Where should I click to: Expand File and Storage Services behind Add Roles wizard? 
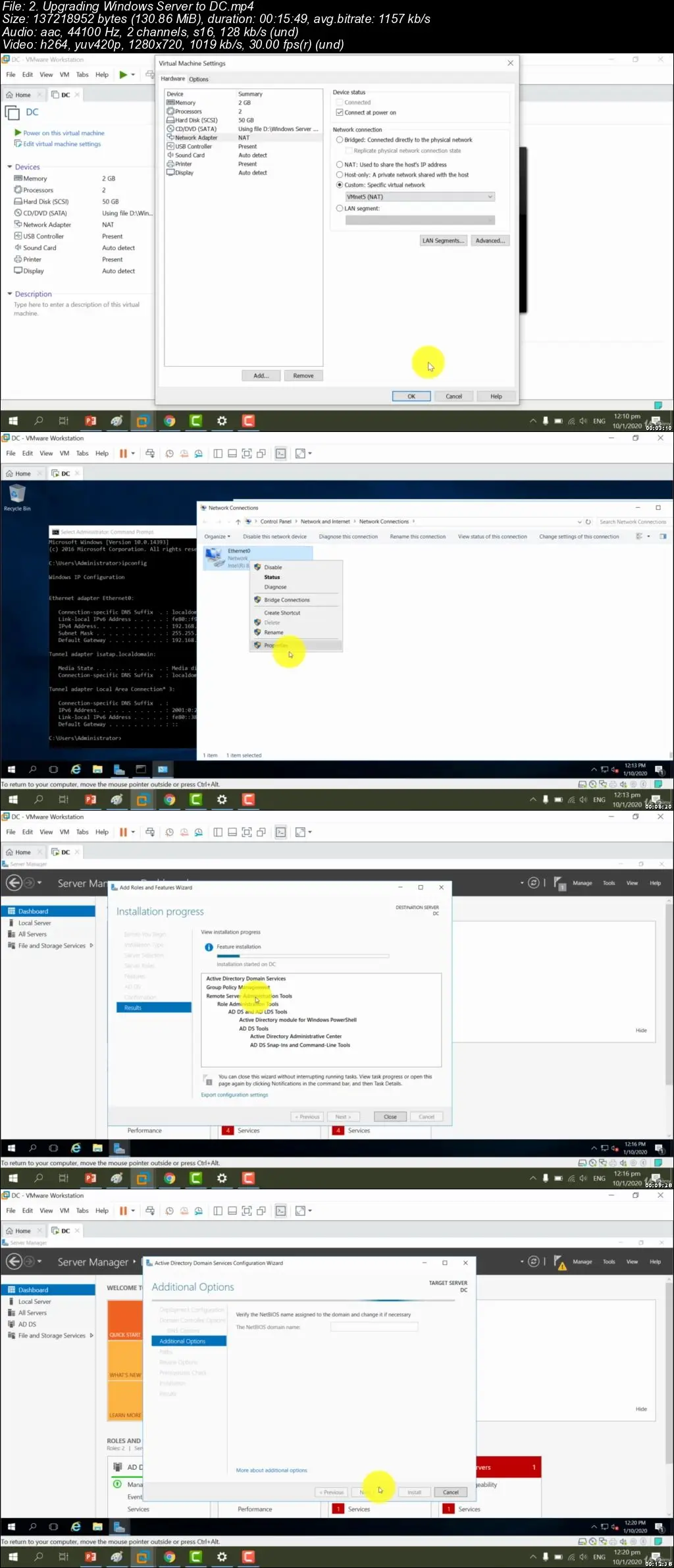tap(91, 946)
